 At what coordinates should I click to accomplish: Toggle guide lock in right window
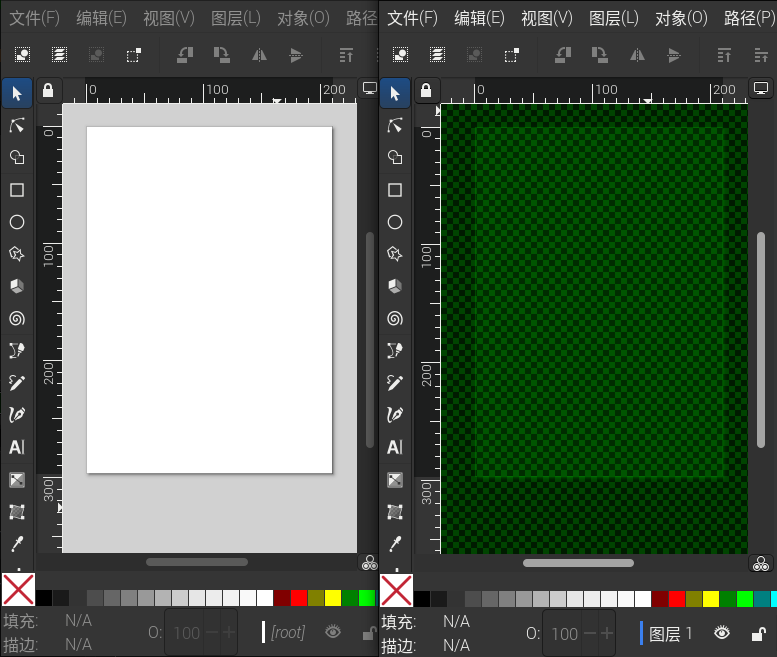(426, 91)
